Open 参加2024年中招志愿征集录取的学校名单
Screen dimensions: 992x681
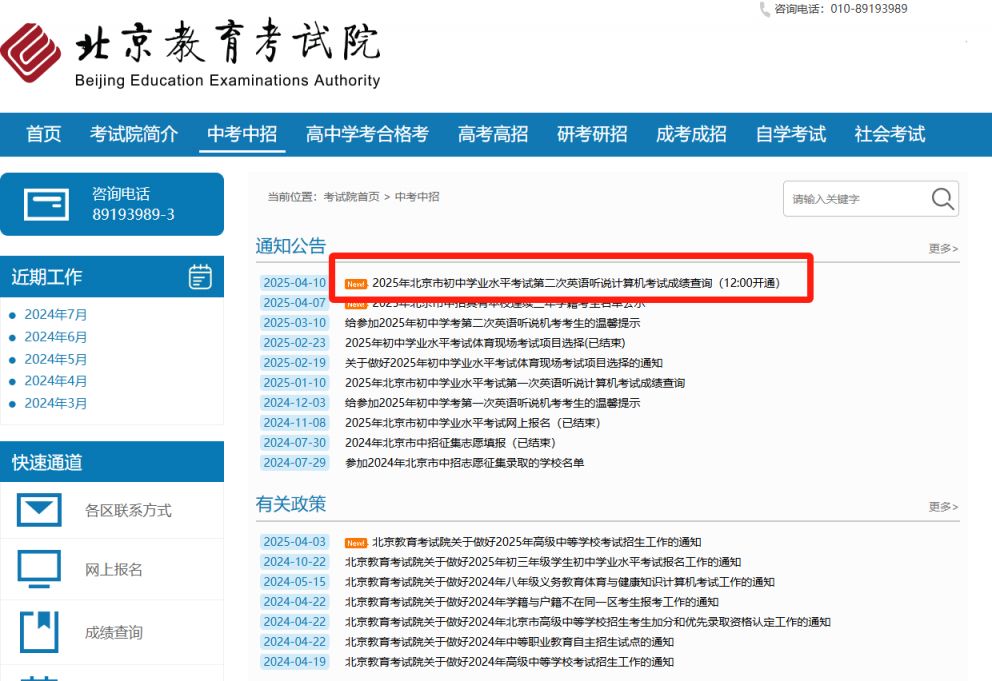pyautogui.click(x=464, y=463)
